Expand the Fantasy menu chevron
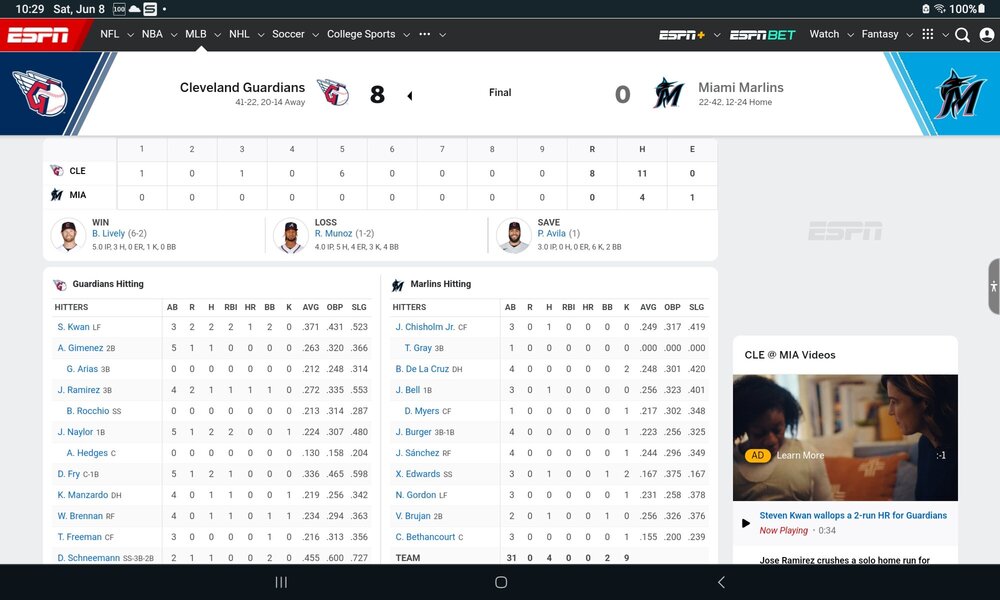Viewport: 1000px width, 600px height. [x=909, y=35]
